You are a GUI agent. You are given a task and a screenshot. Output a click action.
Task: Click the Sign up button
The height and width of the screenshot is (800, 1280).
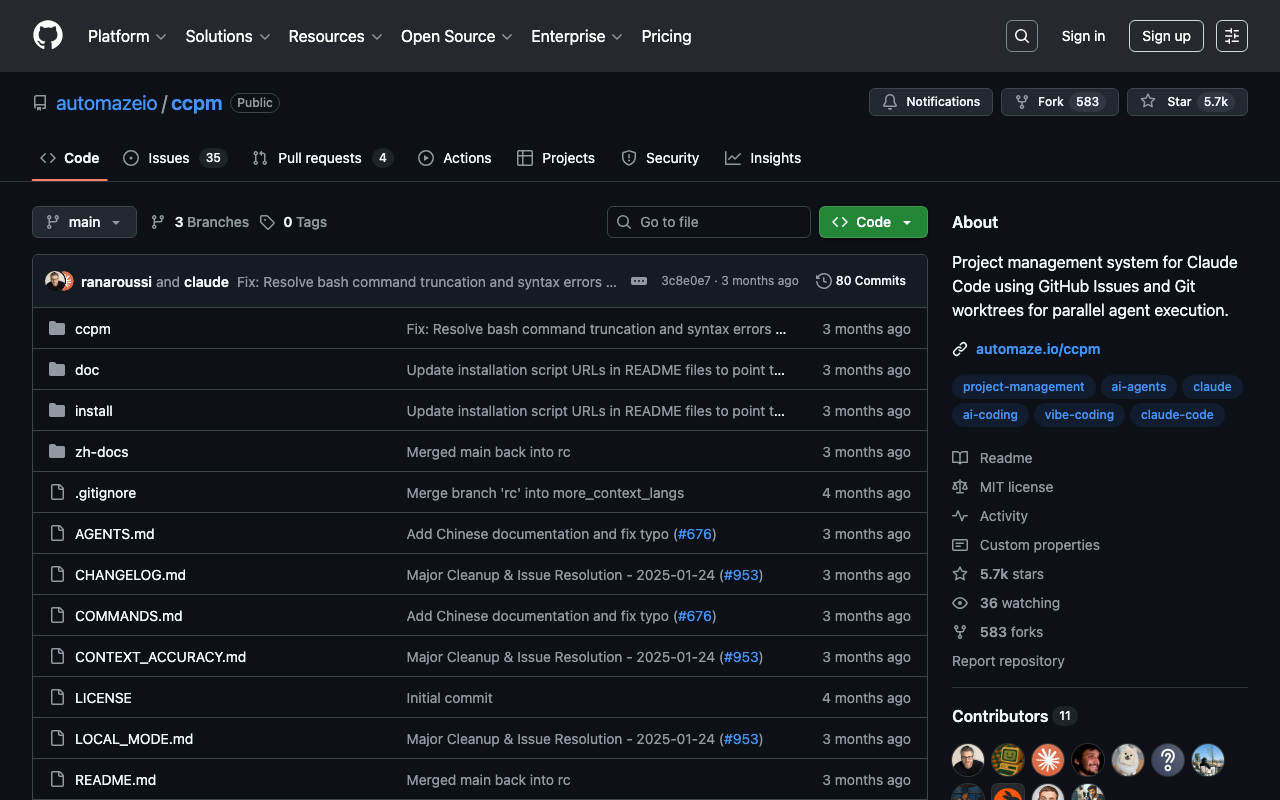pos(1165,36)
